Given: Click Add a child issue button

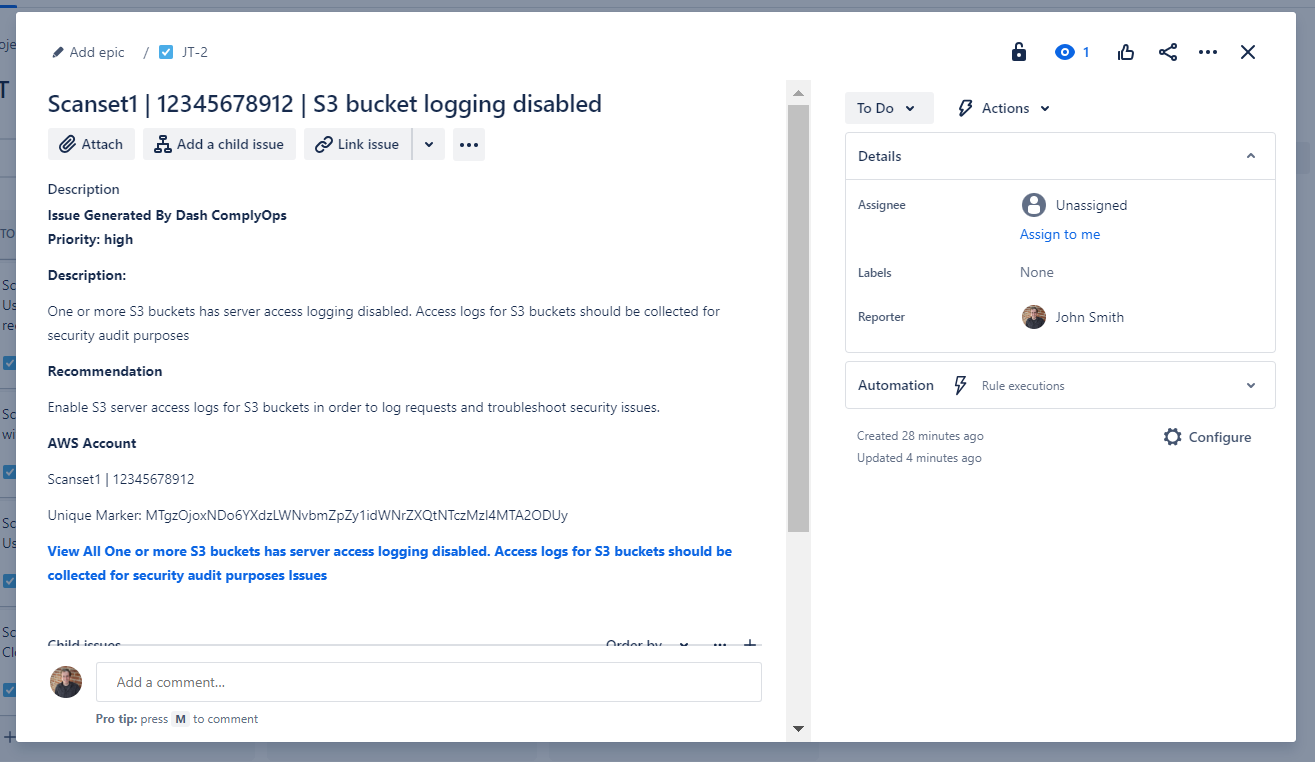Looking at the screenshot, I should 219,144.
